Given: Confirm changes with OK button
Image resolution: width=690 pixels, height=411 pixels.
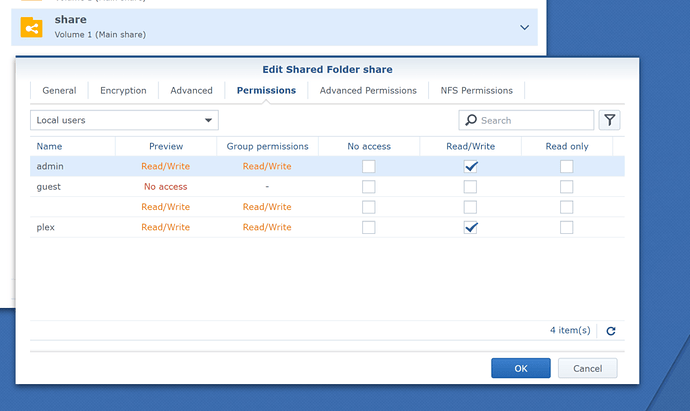Looking at the screenshot, I should point(521,368).
